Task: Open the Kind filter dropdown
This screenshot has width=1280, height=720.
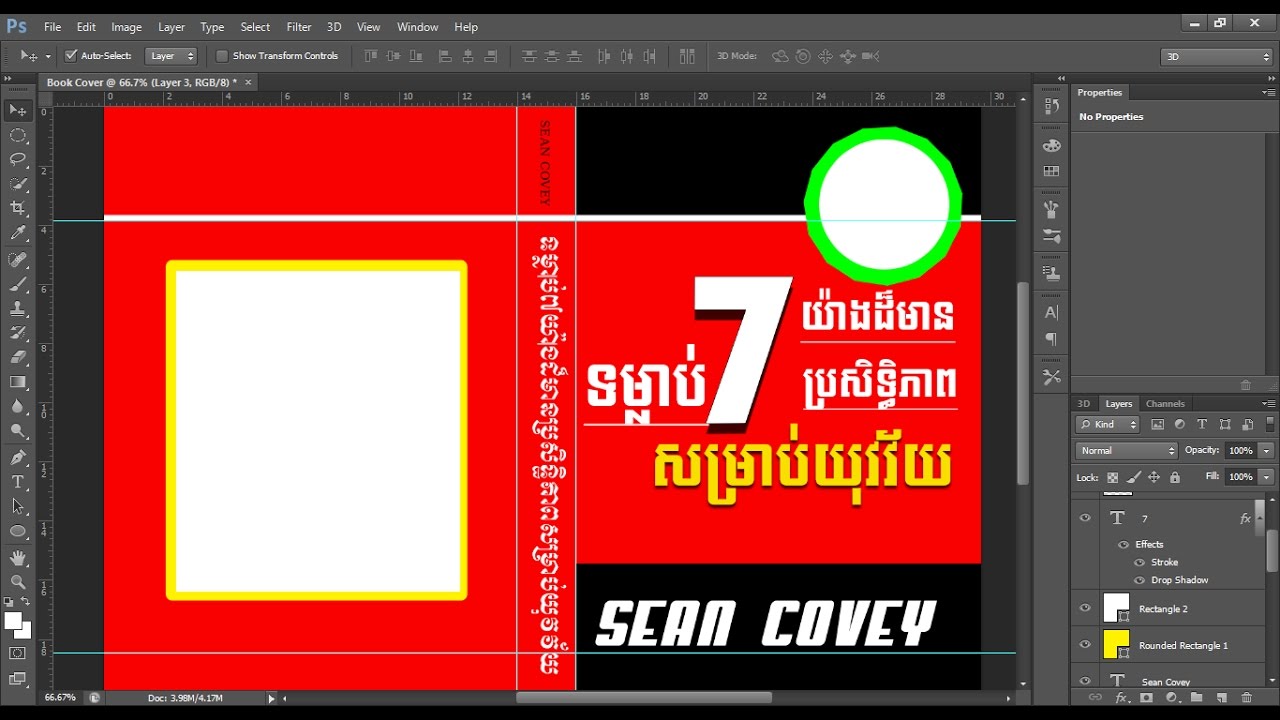Action: pyautogui.click(x=1108, y=424)
